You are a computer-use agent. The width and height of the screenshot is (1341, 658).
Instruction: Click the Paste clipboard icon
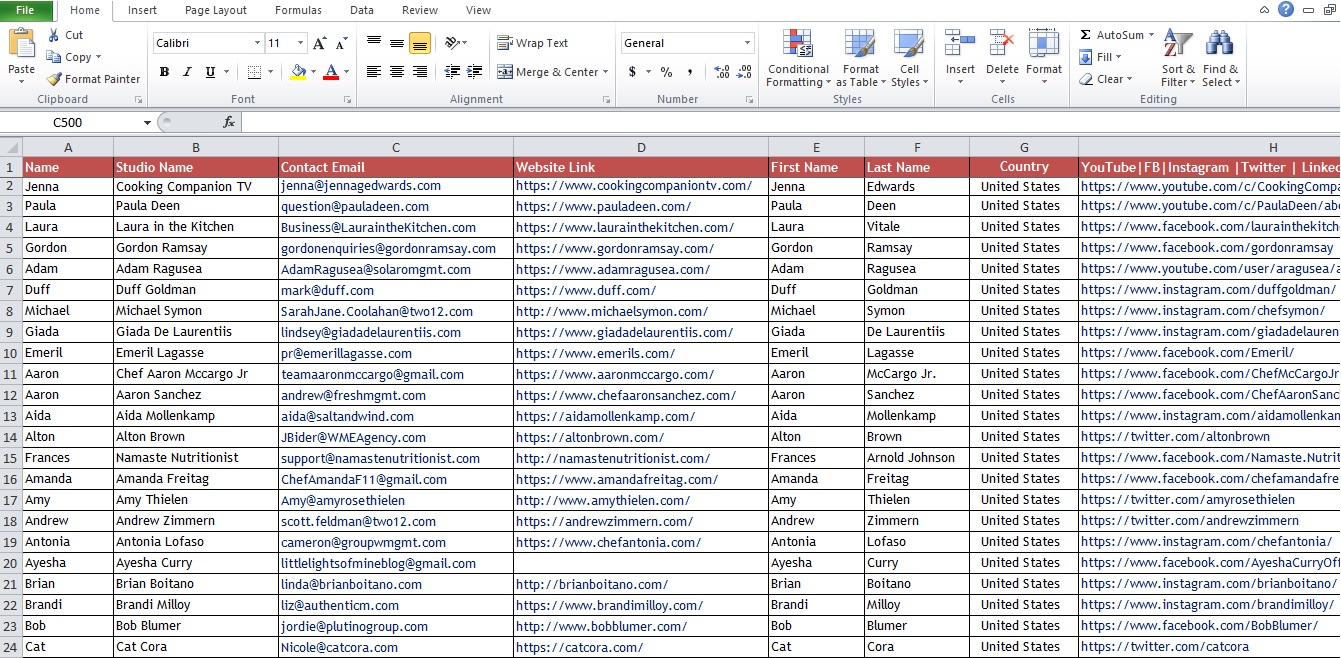[21, 44]
